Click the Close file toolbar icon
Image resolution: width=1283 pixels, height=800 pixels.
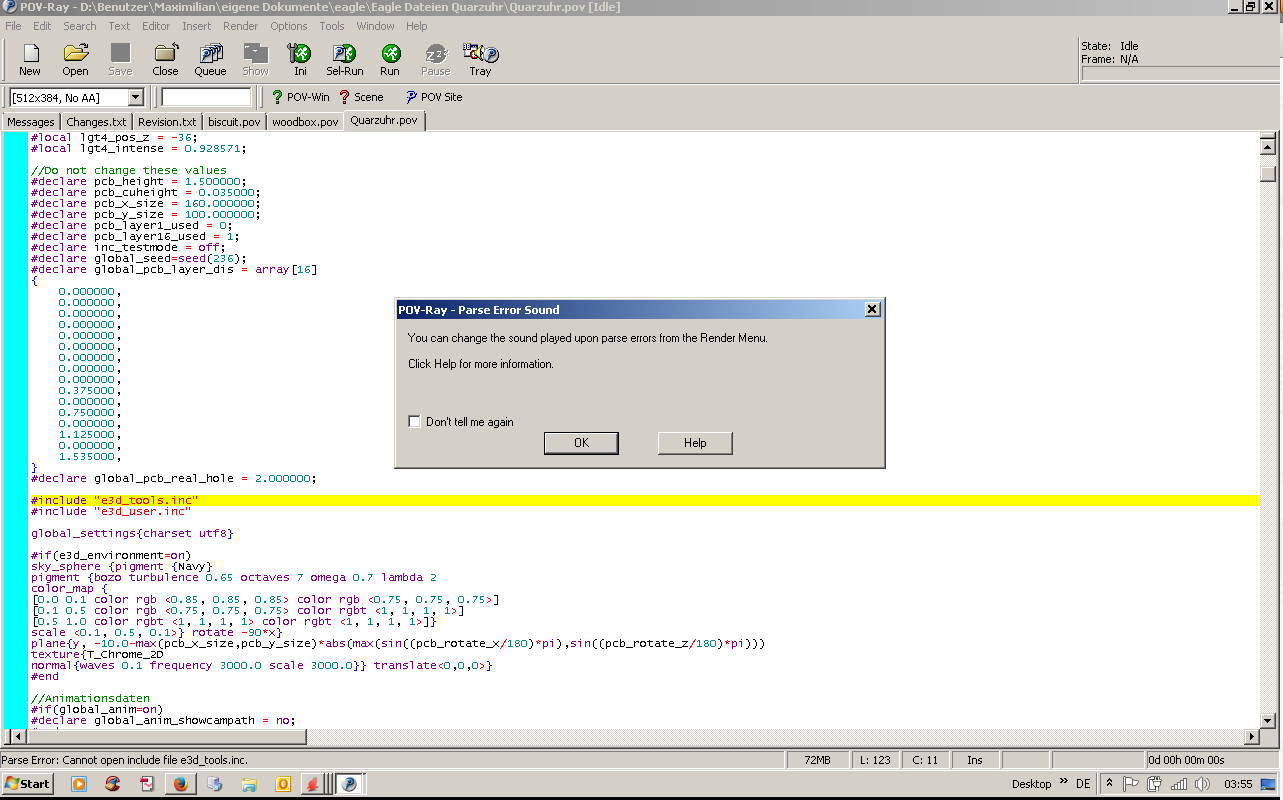click(165, 60)
